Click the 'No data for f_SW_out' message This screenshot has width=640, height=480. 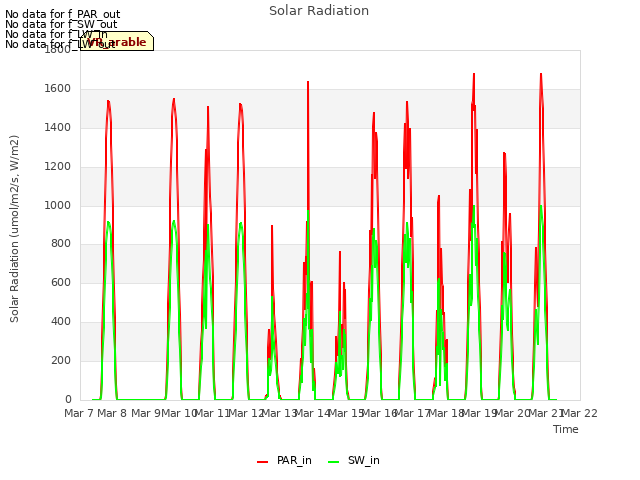pyautogui.click(x=61, y=24)
